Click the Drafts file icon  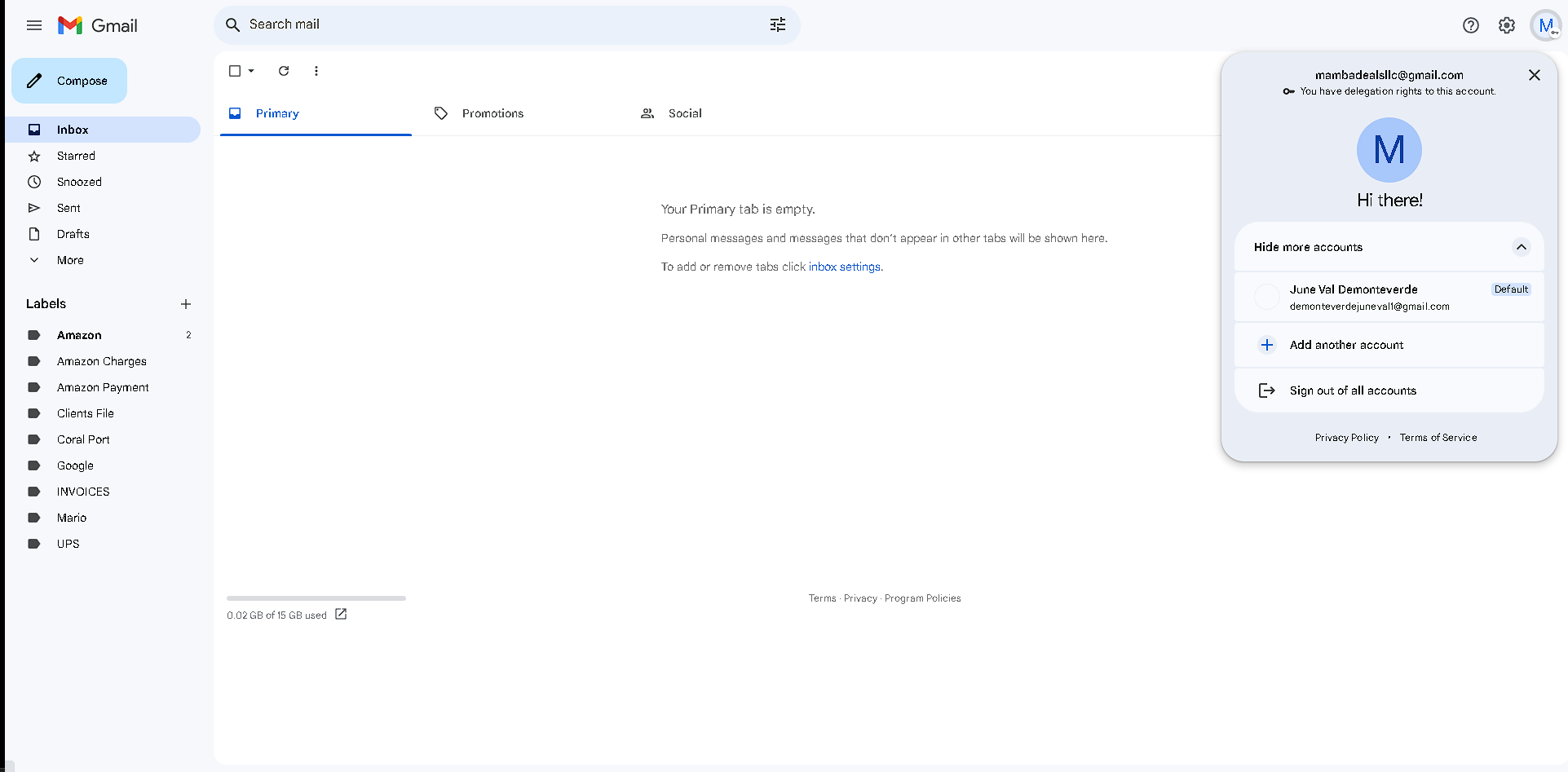click(34, 234)
